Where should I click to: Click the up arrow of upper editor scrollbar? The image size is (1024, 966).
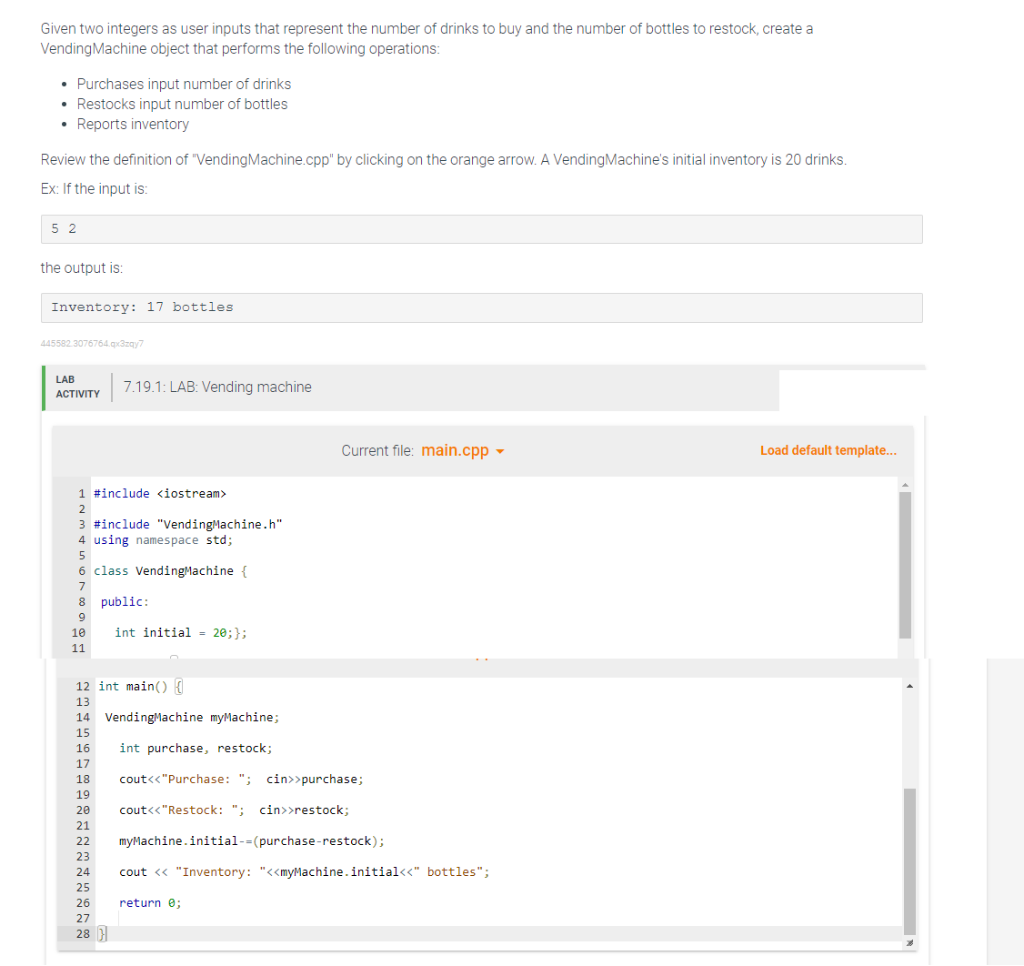pos(905,485)
